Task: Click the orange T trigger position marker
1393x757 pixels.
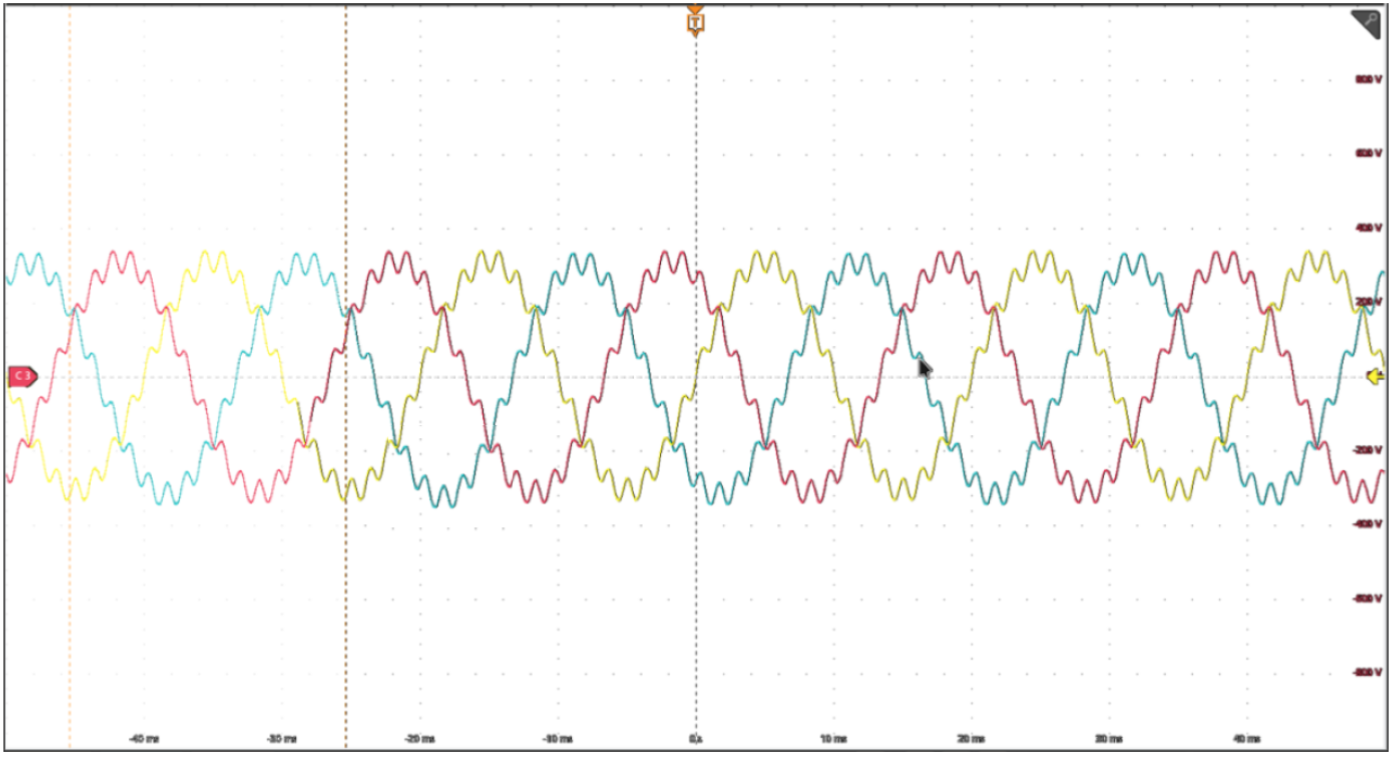Action: tap(695, 22)
